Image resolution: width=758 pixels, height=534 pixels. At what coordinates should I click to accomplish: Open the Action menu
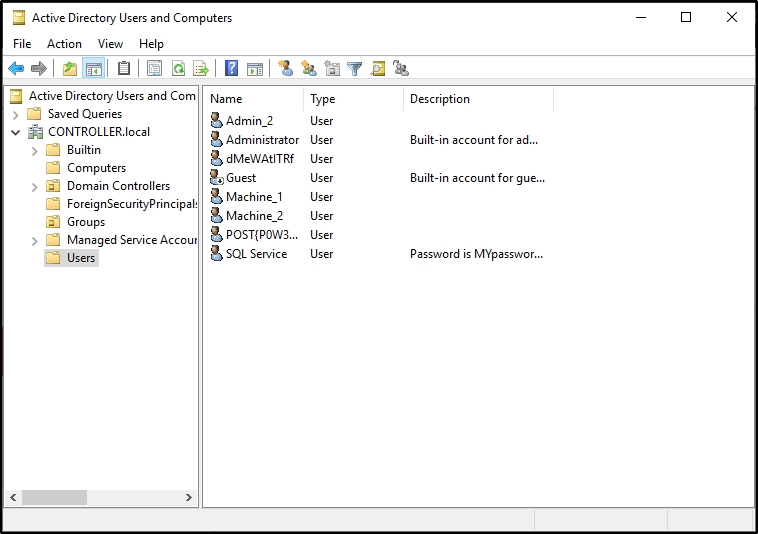64,44
